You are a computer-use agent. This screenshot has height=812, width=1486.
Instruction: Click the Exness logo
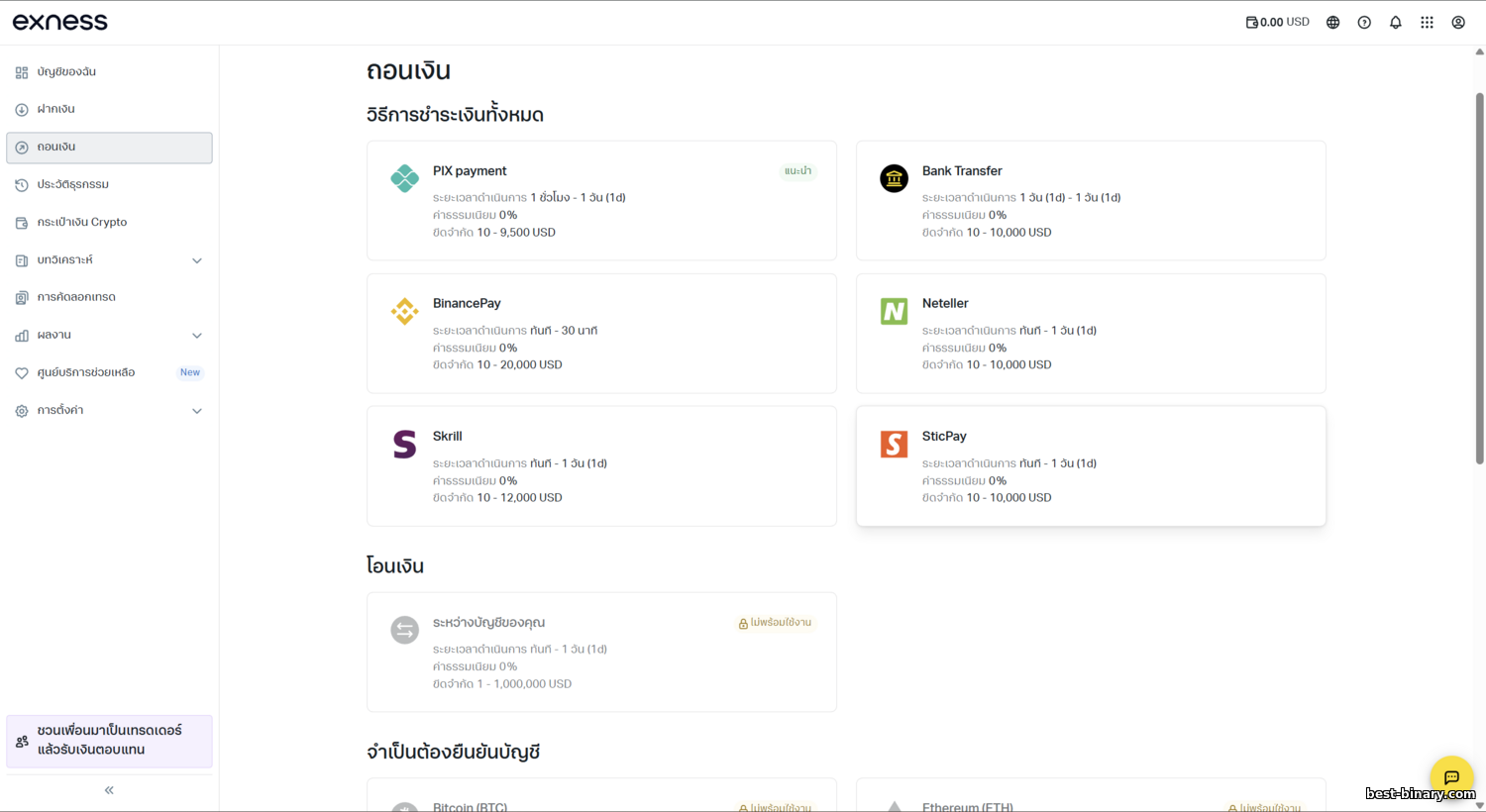click(x=60, y=22)
